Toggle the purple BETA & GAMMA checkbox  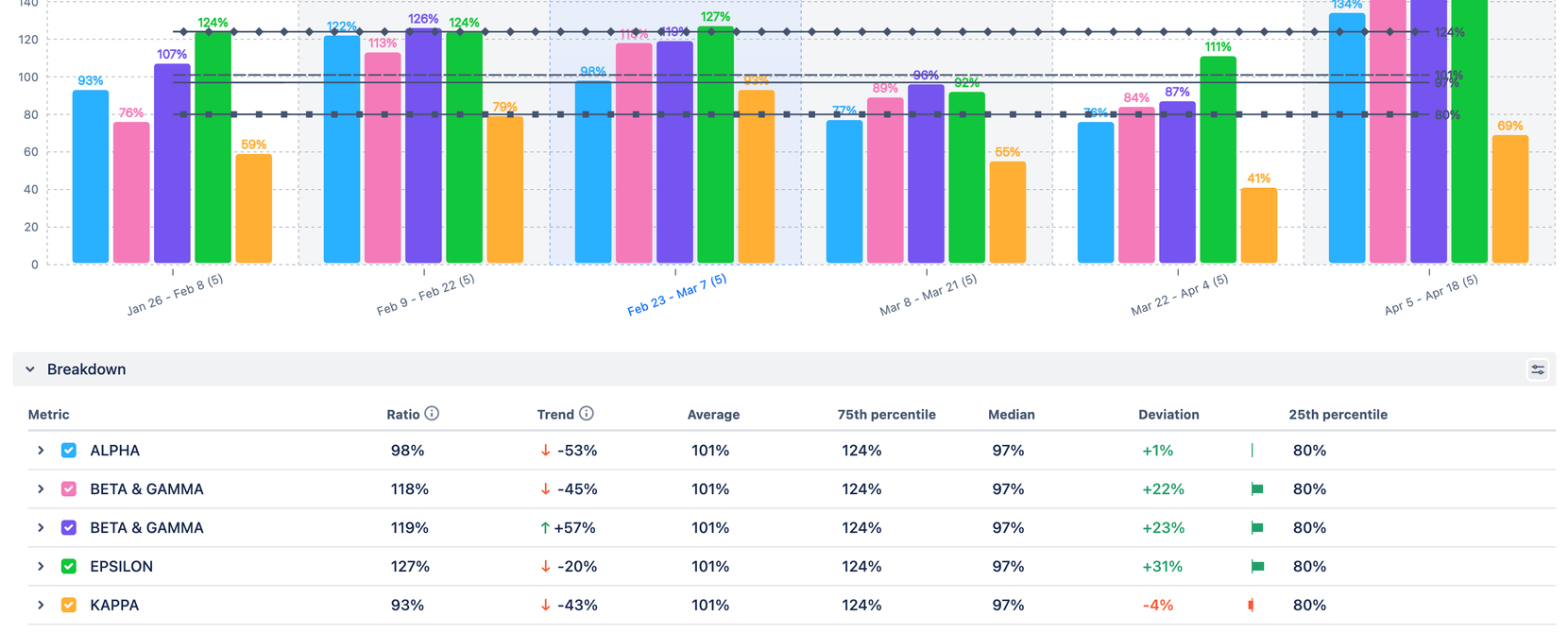(x=69, y=528)
